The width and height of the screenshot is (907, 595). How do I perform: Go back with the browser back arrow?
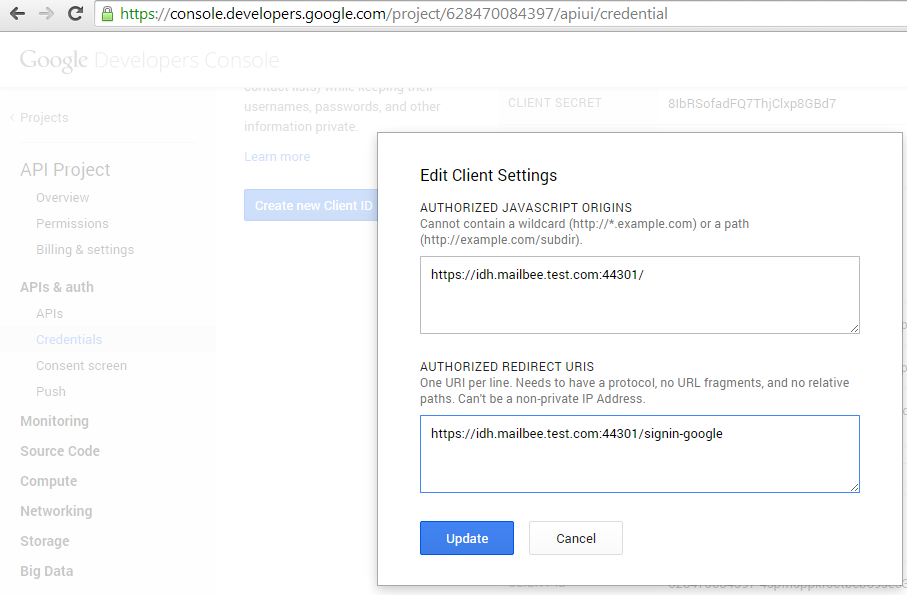17,13
